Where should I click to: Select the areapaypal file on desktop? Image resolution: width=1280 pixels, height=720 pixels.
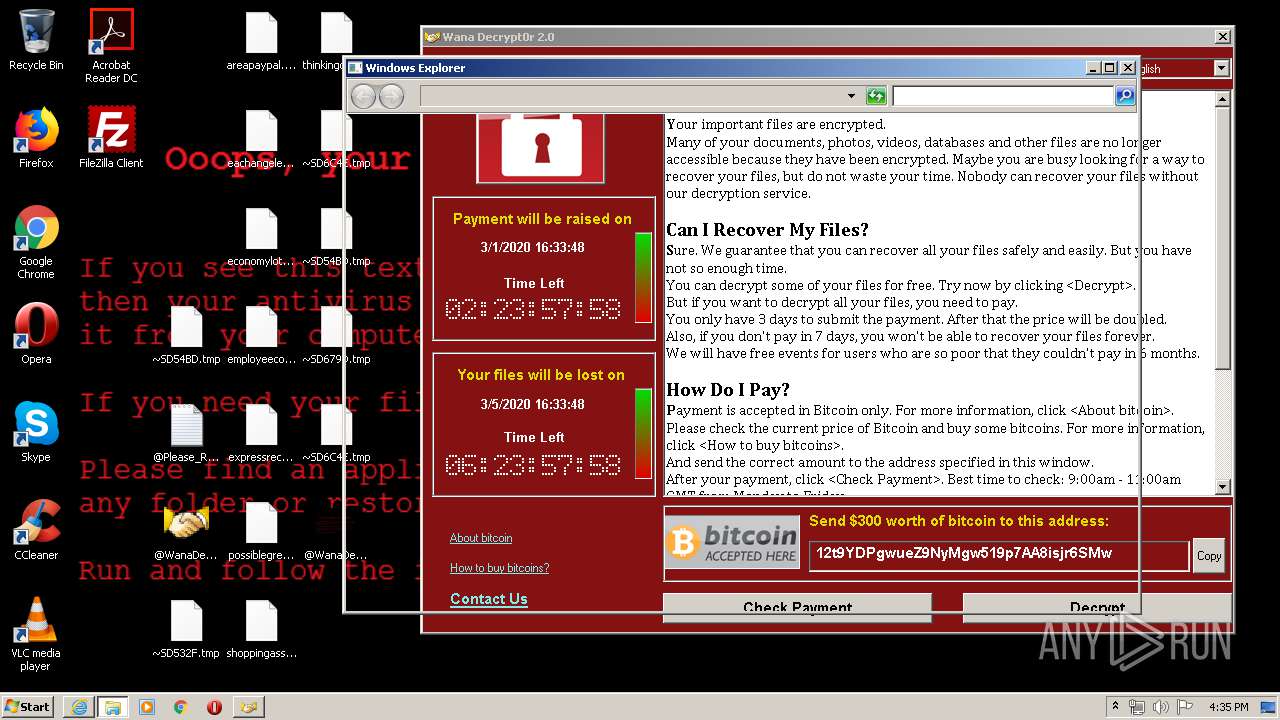pos(261,42)
